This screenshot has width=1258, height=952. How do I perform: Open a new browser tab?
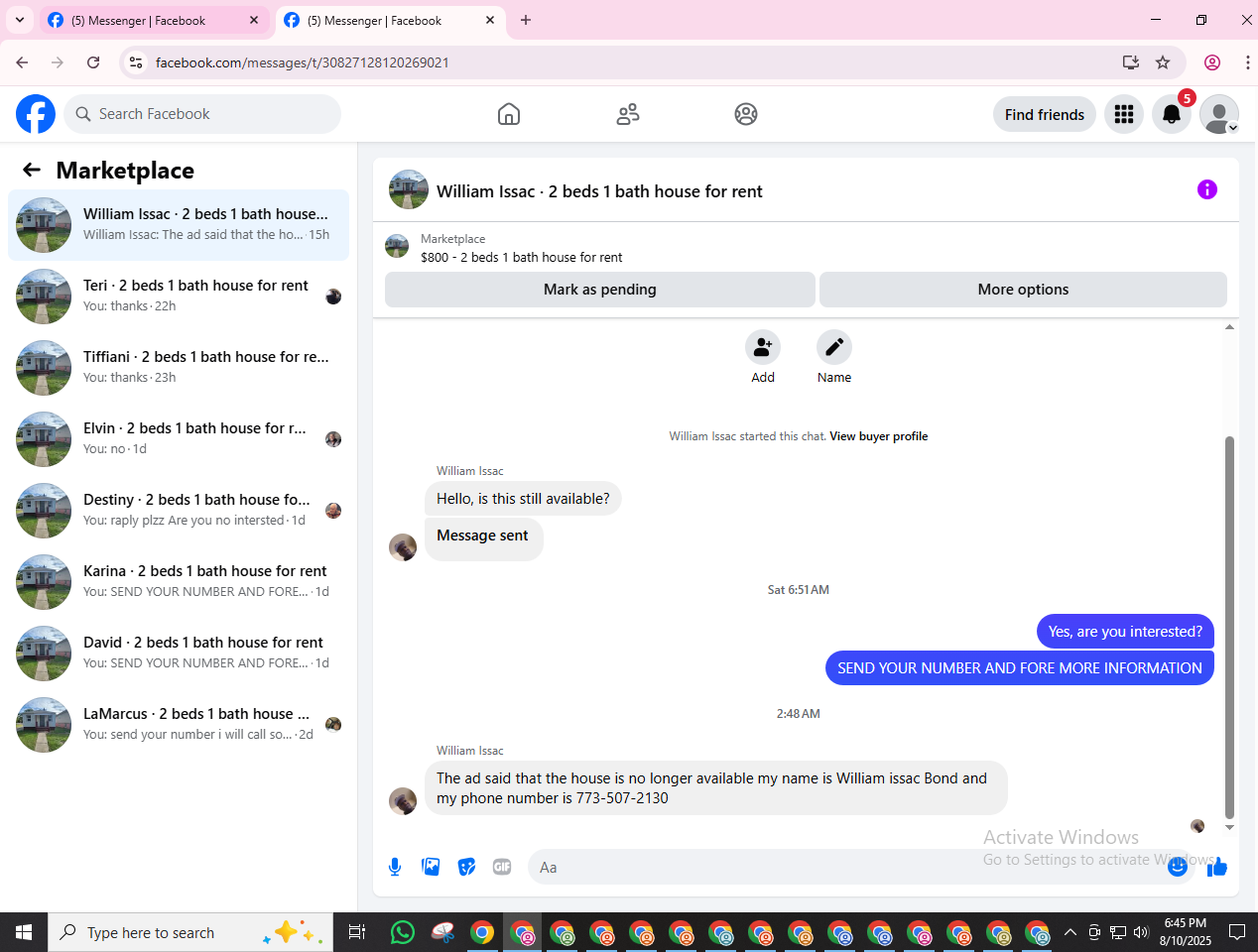tap(526, 20)
